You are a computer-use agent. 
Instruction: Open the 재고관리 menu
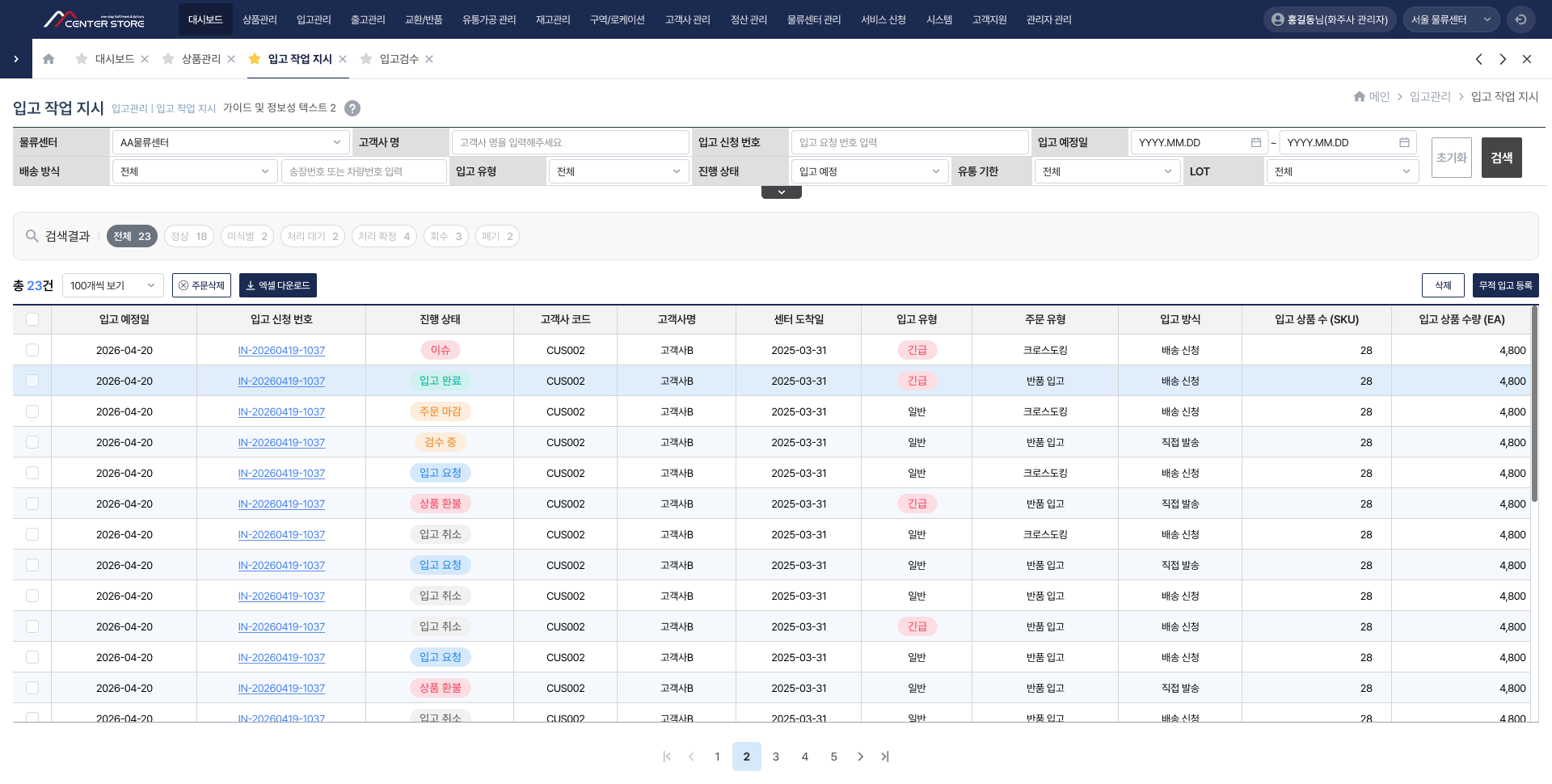[553, 19]
